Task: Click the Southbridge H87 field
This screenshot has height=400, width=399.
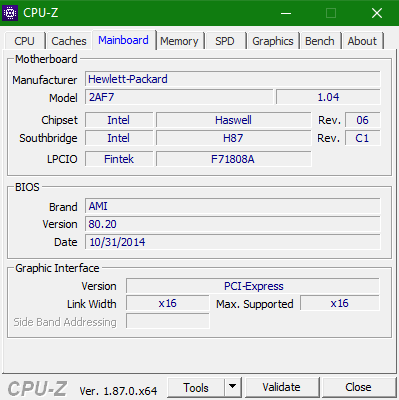Action: click(233, 138)
